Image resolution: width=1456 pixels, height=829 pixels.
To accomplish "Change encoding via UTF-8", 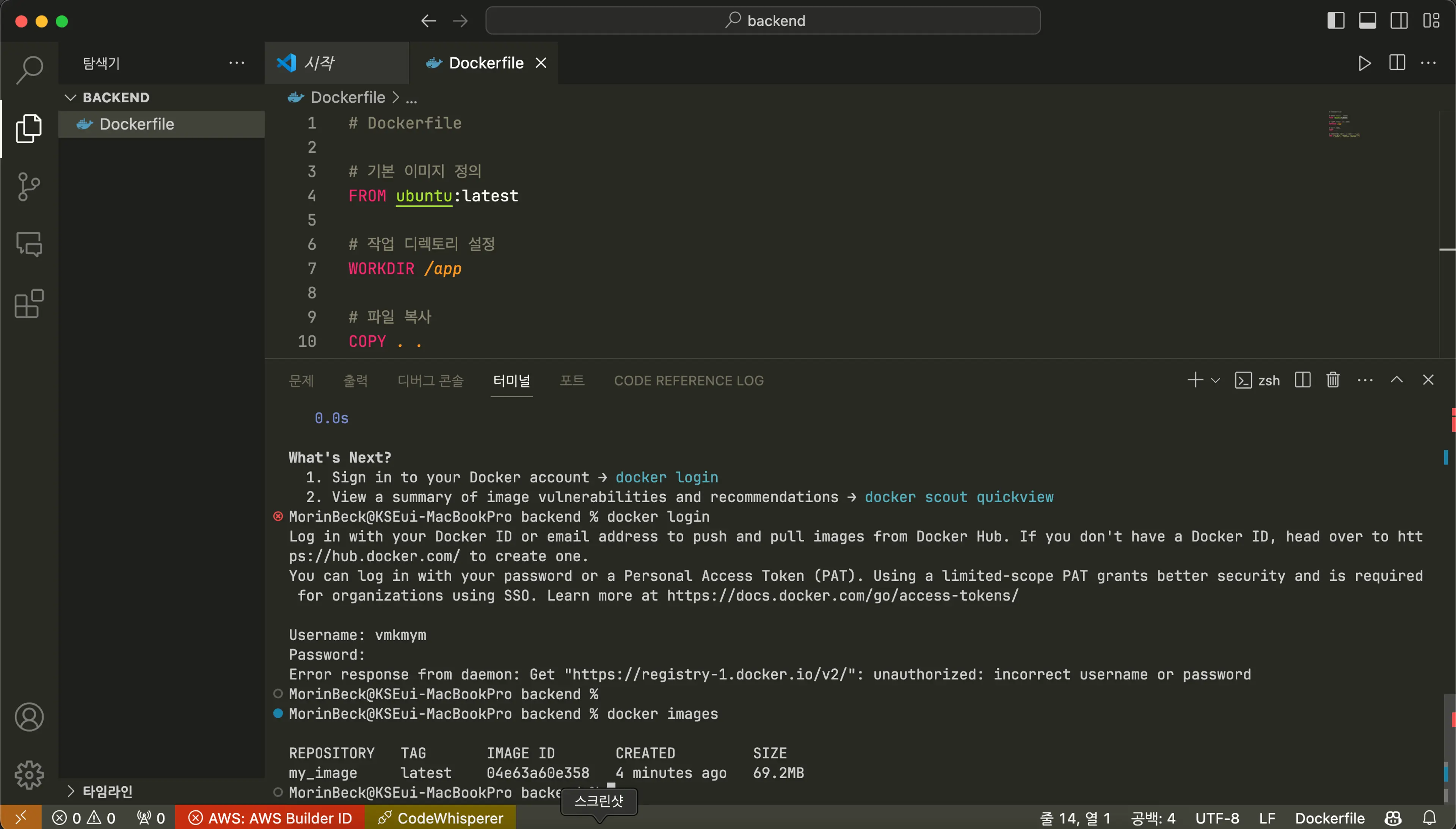I will [1217, 818].
